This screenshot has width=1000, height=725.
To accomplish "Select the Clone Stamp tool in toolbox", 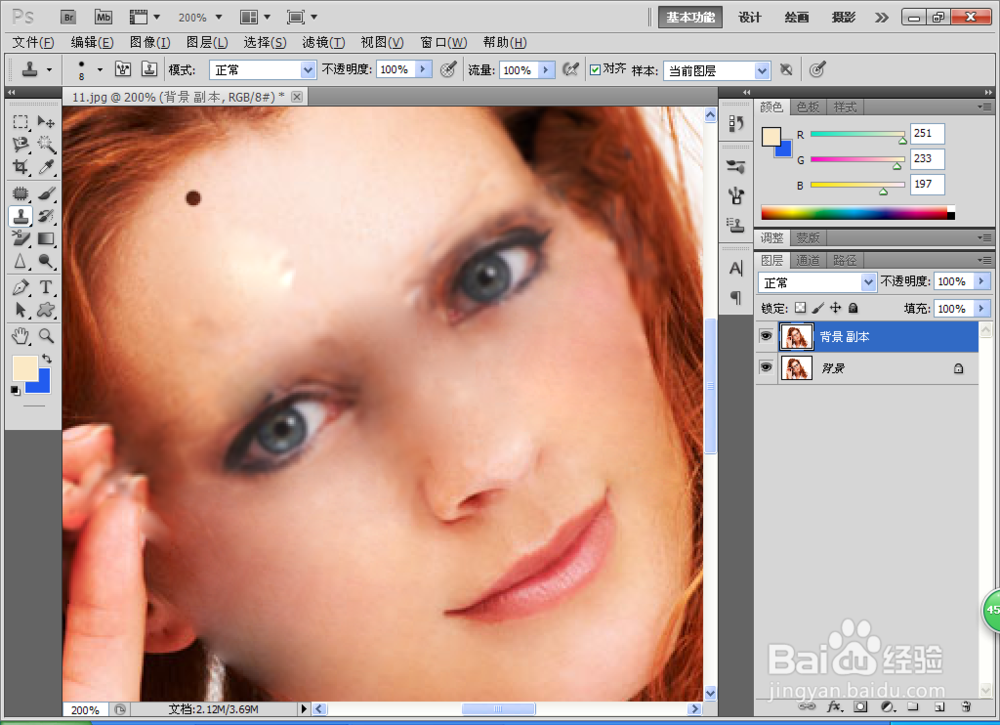I will tap(20, 216).
